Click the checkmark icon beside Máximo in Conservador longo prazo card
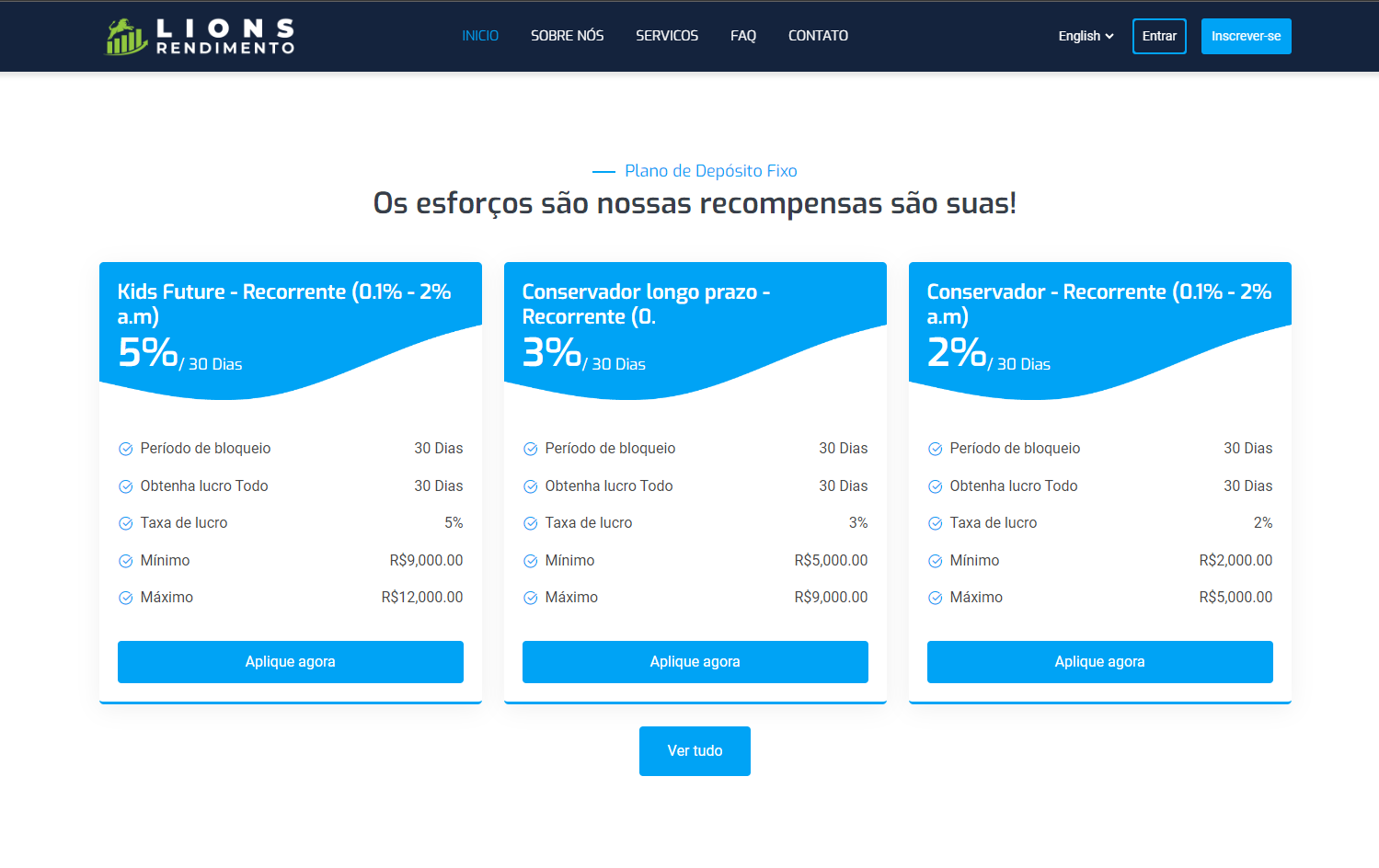This screenshot has height=868, width=1379. 530,597
